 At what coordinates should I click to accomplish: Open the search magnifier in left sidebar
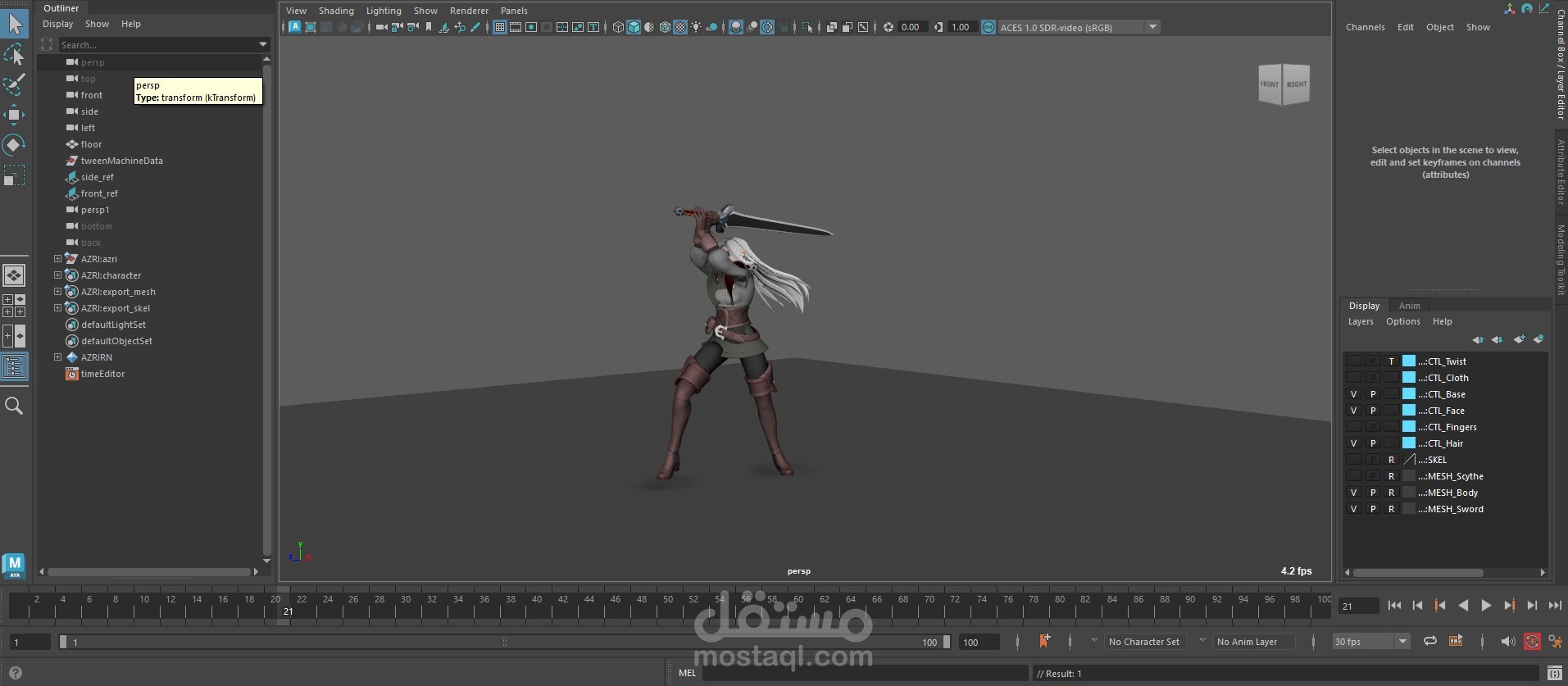pos(14,406)
